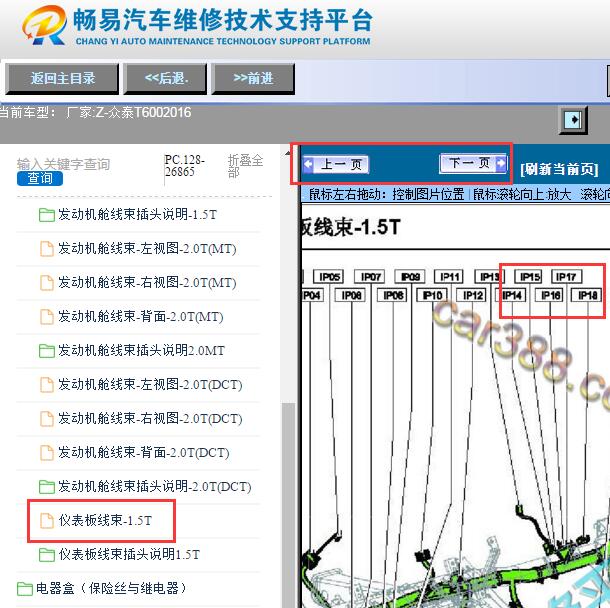Open folder 发动机舱线束插头说明-1.5T
The height and width of the screenshot is (608, 610).
tap(137, 214)
